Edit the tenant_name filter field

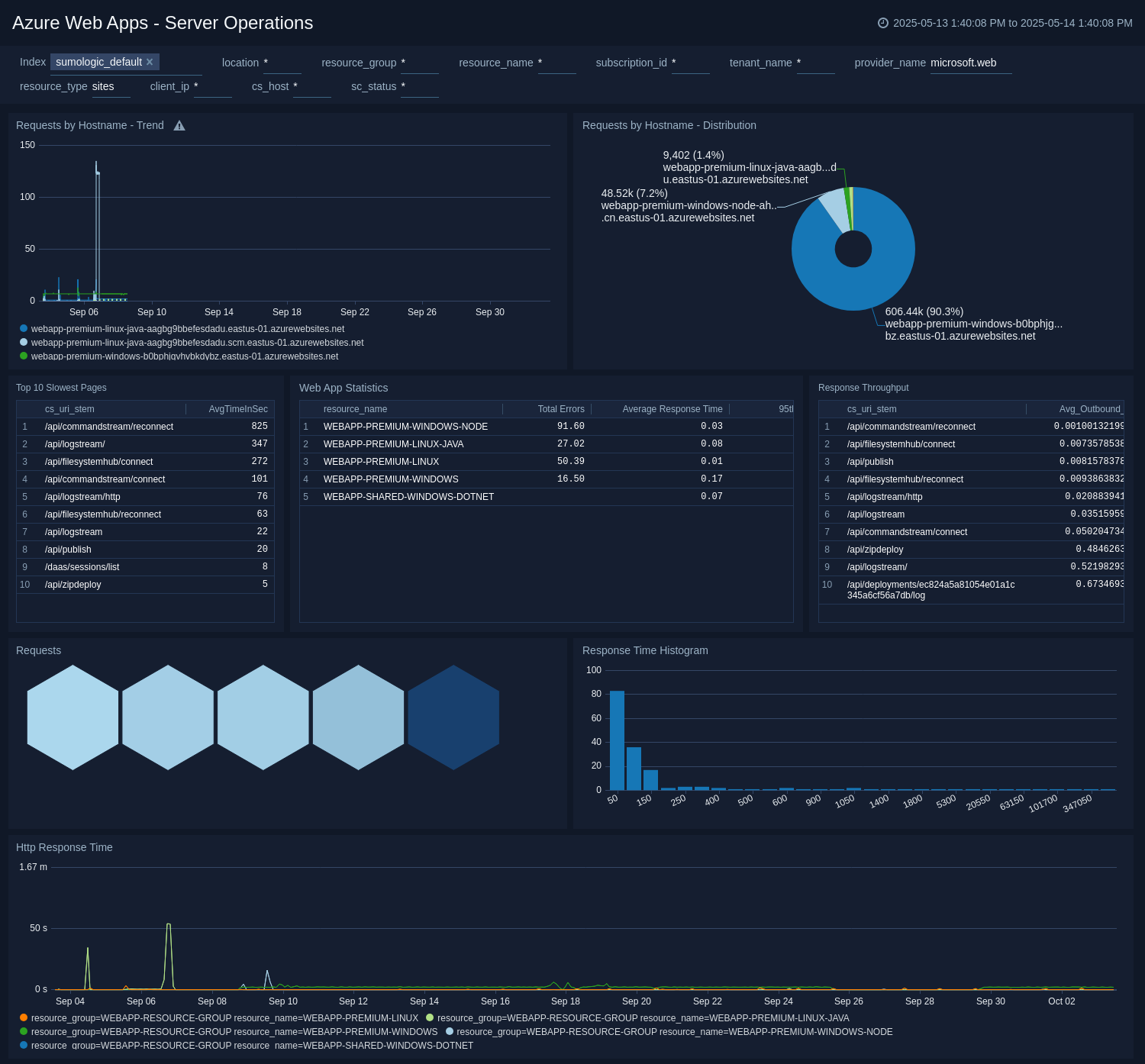[x=815, y=63]
